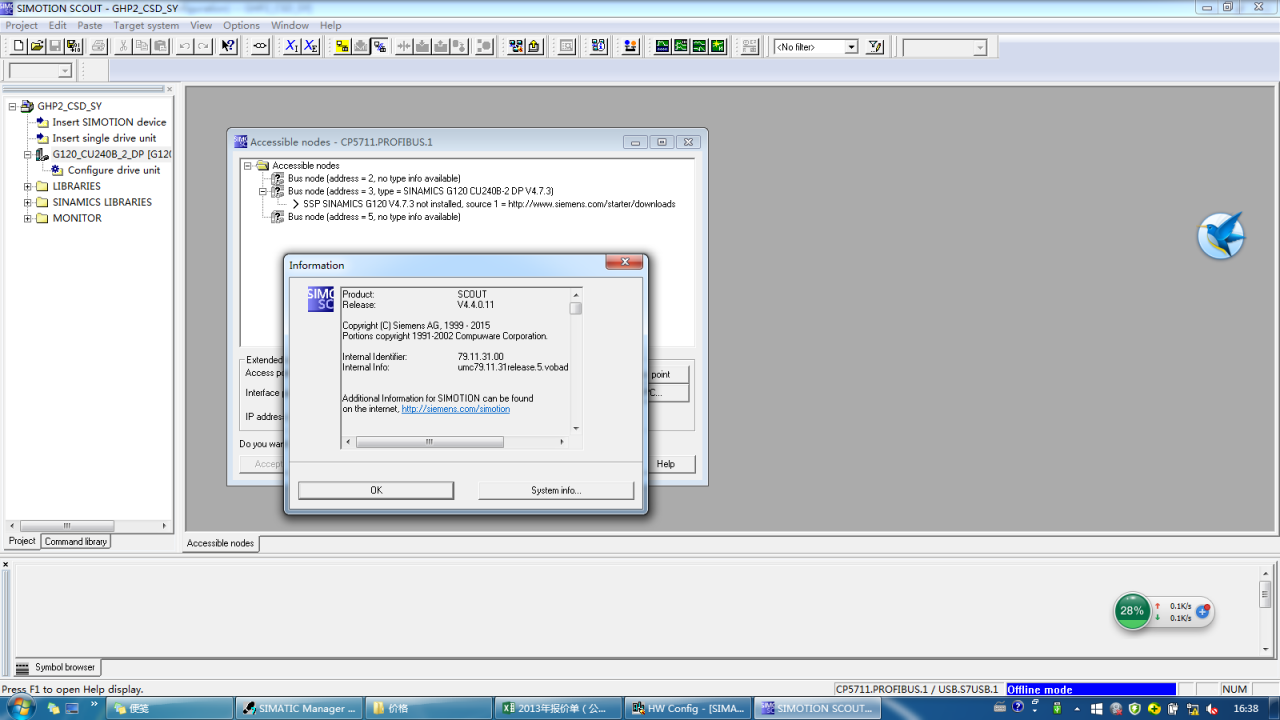Click Help button in Accessible nodes window
This screenshot has width=1280, height=720.
click(x=665, y=464)
